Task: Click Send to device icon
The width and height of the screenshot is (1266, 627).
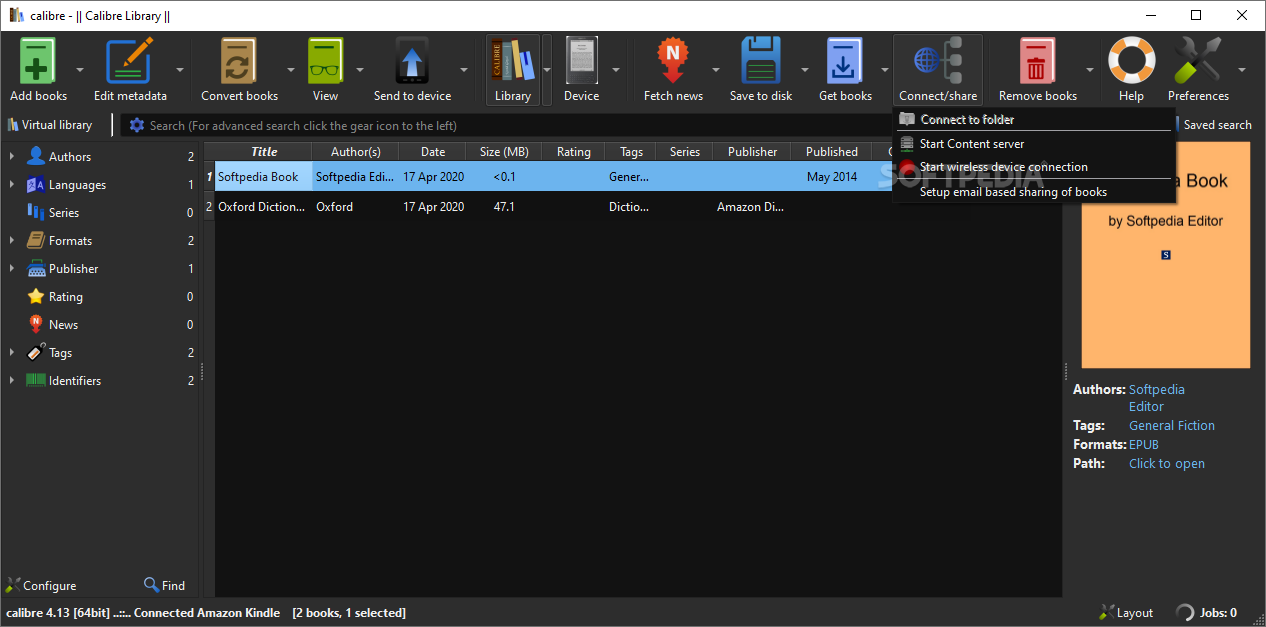Action: click(x=412, y=62)
